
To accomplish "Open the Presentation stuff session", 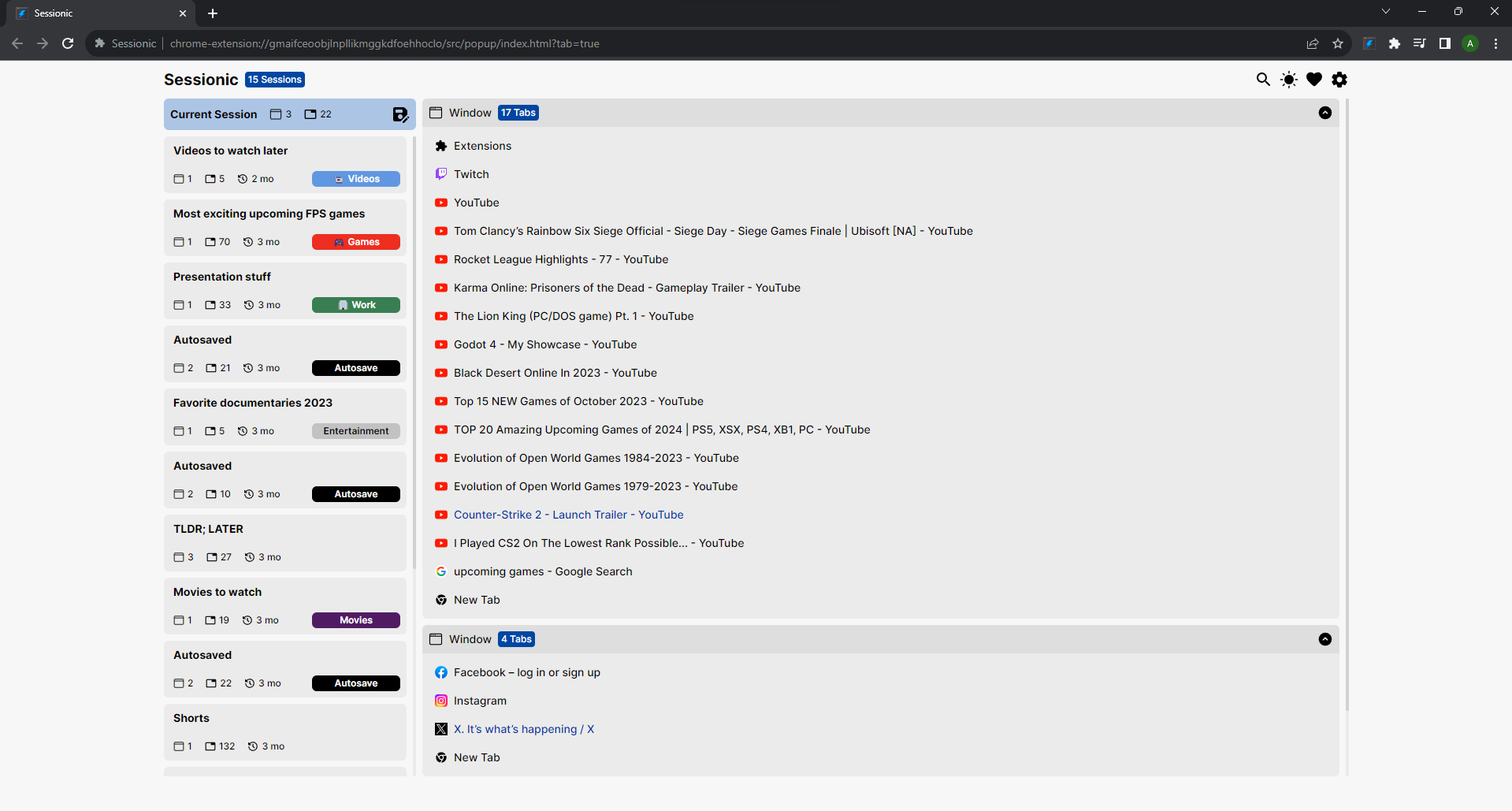I will 285,291.
